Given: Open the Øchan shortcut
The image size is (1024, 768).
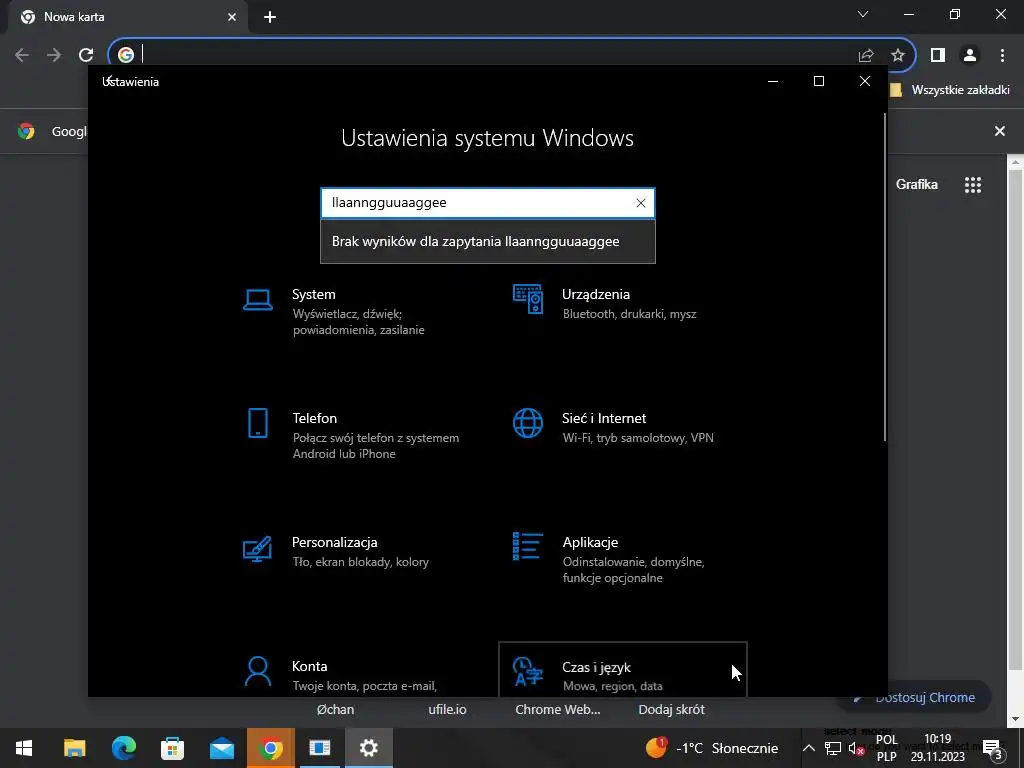Looking at the screenshot, I should click(x=335, y=709).
